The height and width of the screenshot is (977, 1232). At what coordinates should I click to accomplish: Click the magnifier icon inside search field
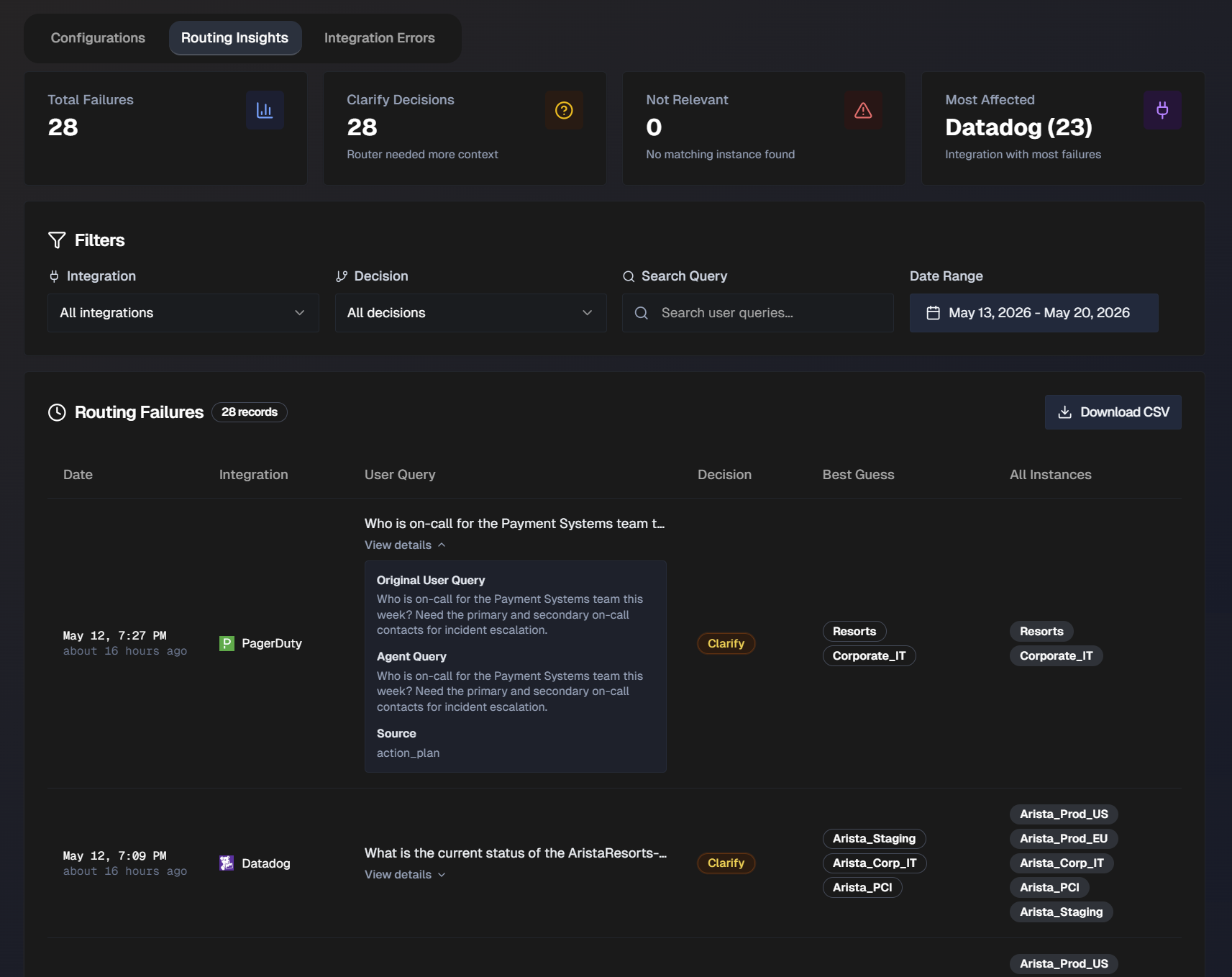[642, 313]
